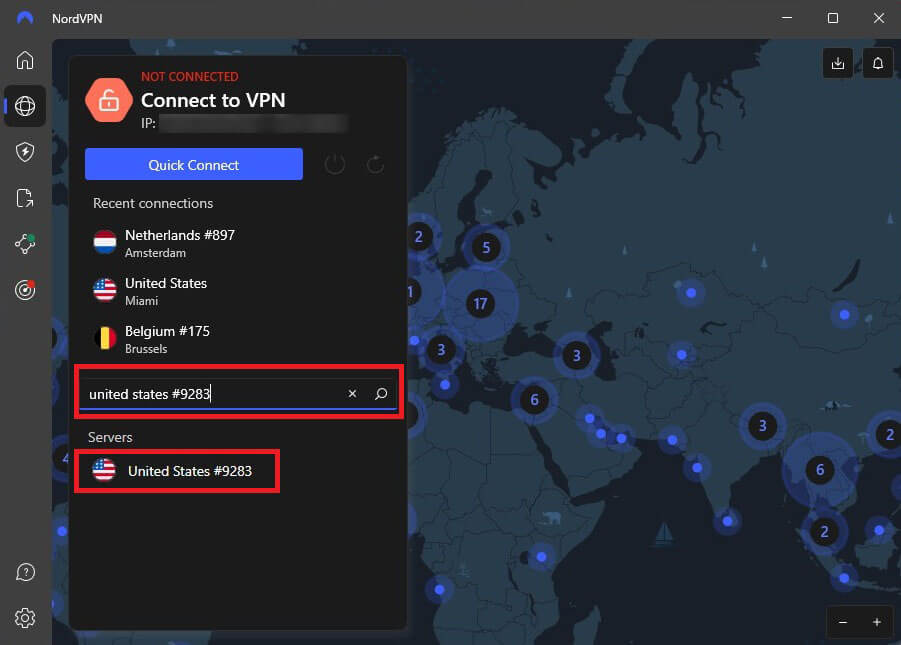
Task: Open Threat Protection via the shield icon
Action: point(25,152)
